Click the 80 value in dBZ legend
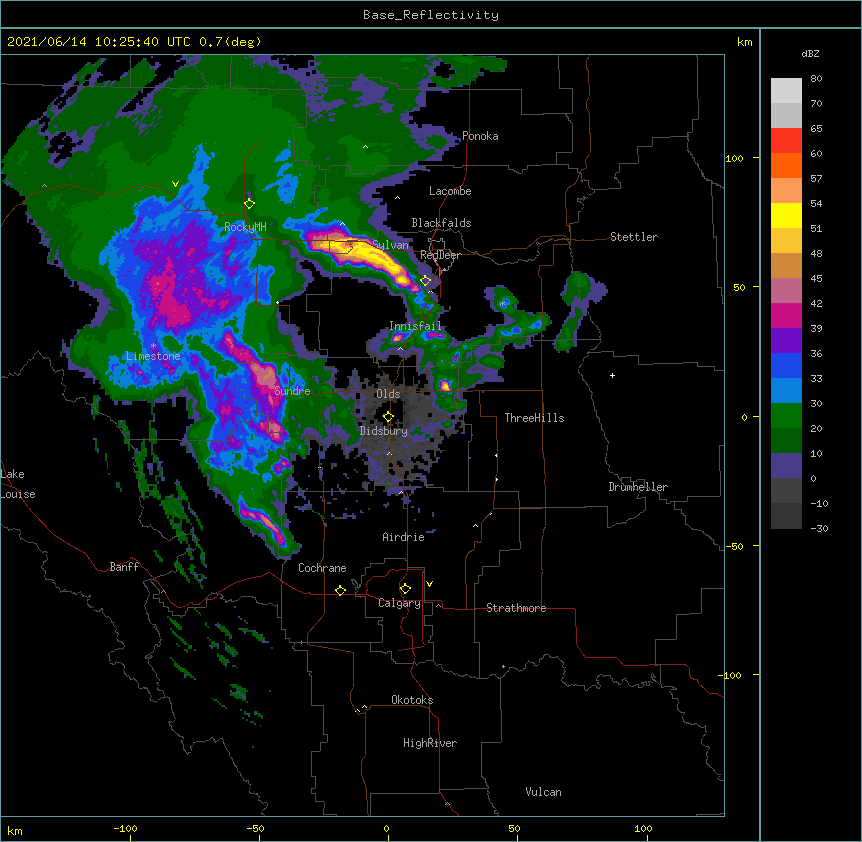 pyautogui.click(x=816, y=79)
